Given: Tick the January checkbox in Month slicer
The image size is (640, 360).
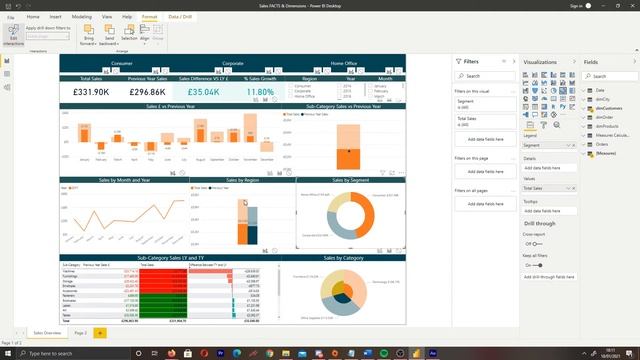Looking at the screenshot, I should [370, 86].
